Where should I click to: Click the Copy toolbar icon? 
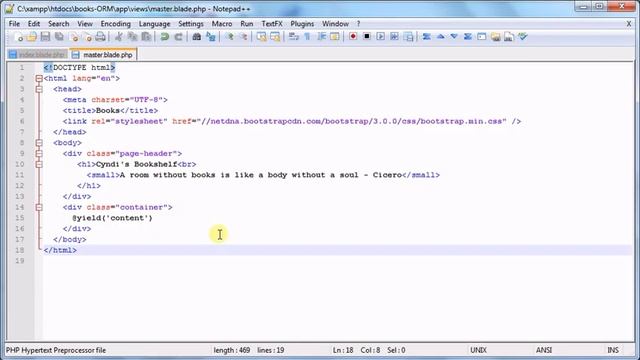132,37
